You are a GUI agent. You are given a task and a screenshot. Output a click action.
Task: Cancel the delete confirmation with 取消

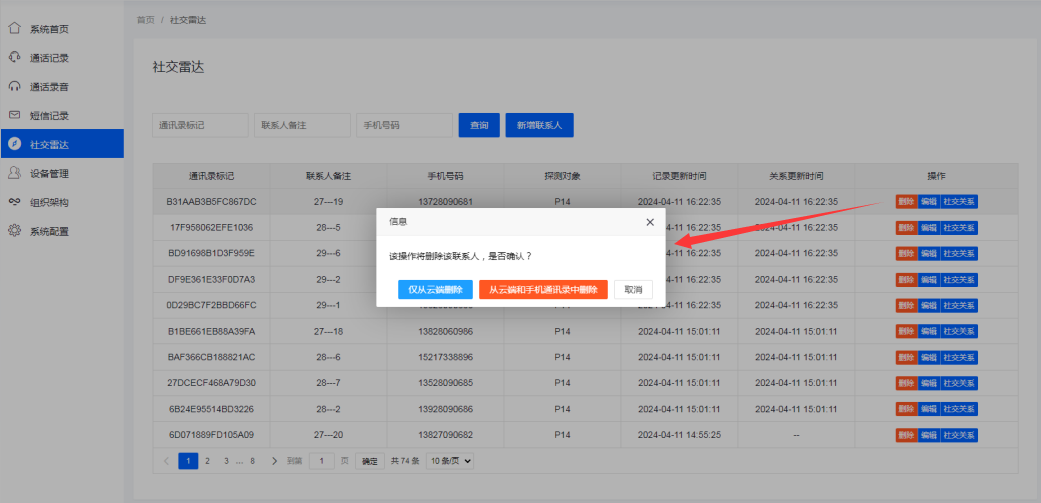tap(633, 289)
